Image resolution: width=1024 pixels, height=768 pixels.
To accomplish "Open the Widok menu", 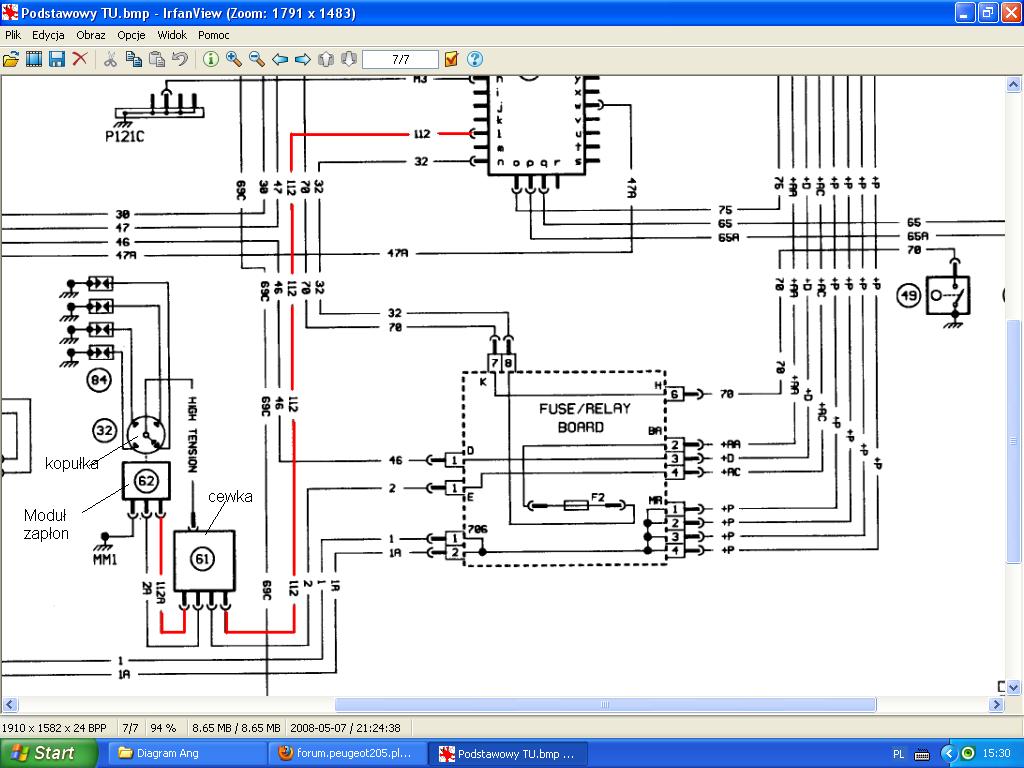I will click(x=172, y=35).
